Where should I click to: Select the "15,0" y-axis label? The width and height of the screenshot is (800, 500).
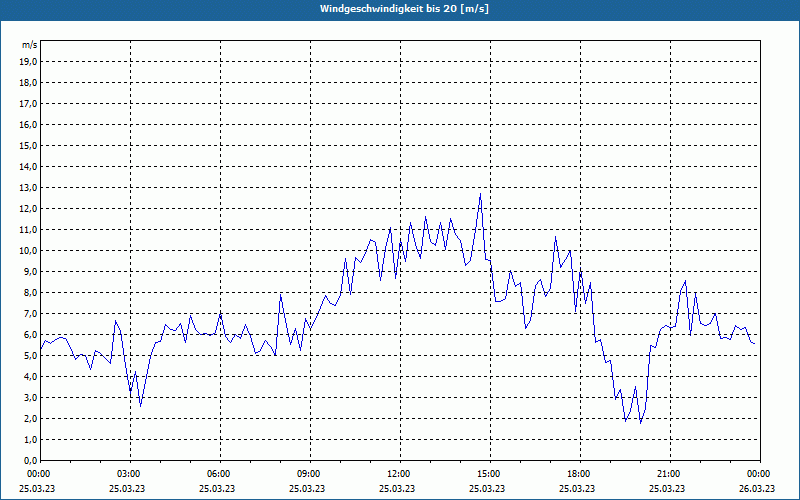click(29, 145)
